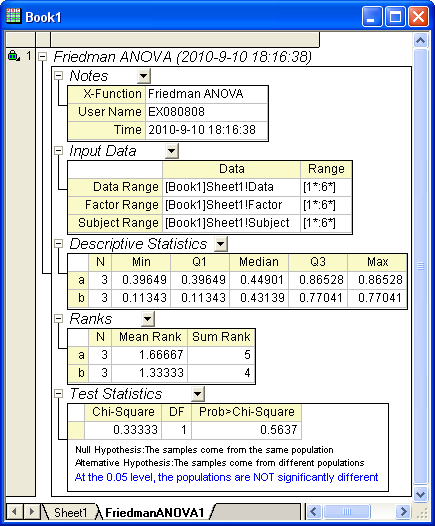Select the [Book1]Sheet1!Factor cell
435x526 pixels.
[231, 205]
